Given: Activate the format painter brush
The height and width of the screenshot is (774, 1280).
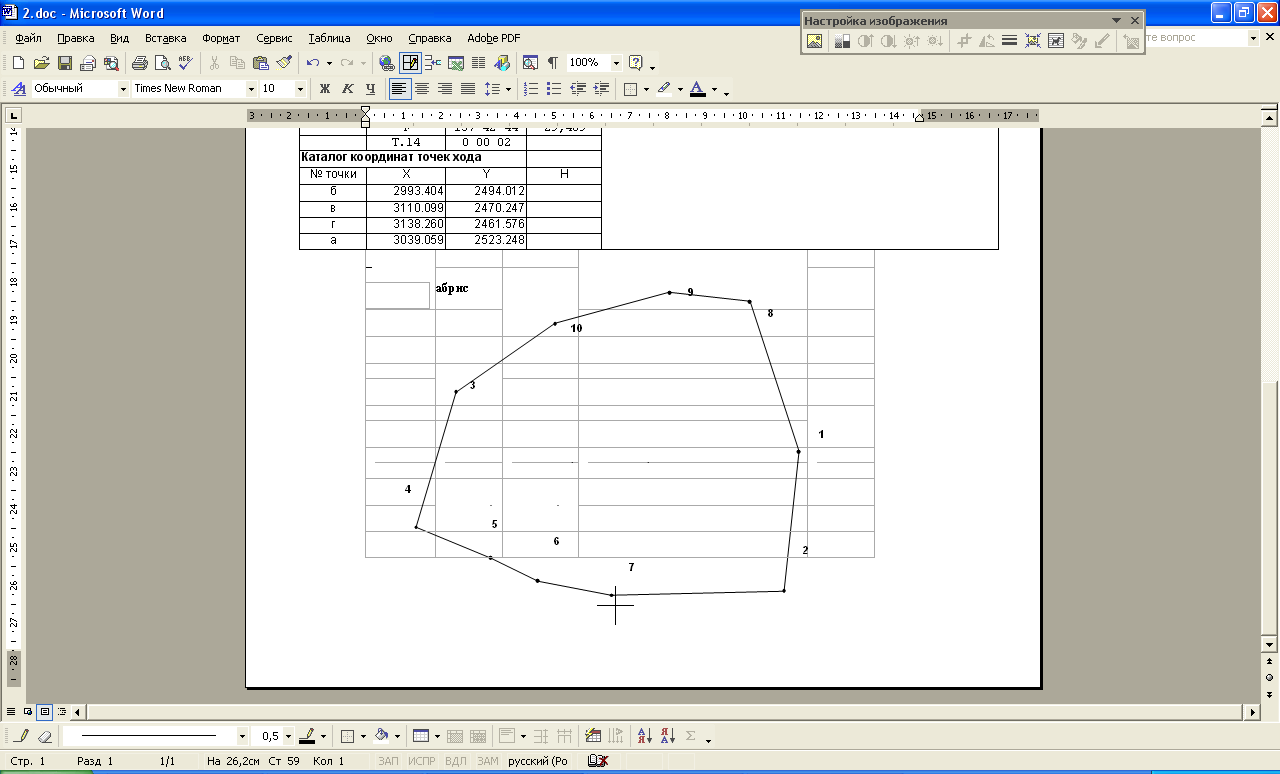Looking at the screenshot, I should [x=284, y=63].
